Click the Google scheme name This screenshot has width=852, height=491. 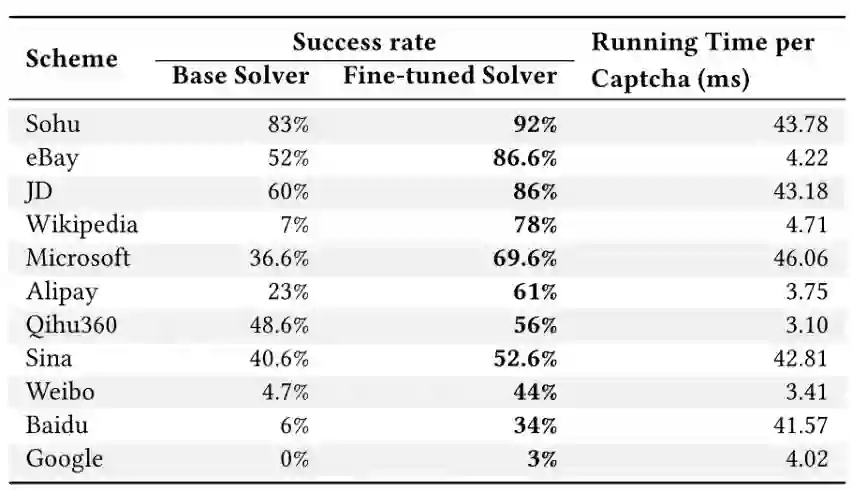[x=64, y=458]
